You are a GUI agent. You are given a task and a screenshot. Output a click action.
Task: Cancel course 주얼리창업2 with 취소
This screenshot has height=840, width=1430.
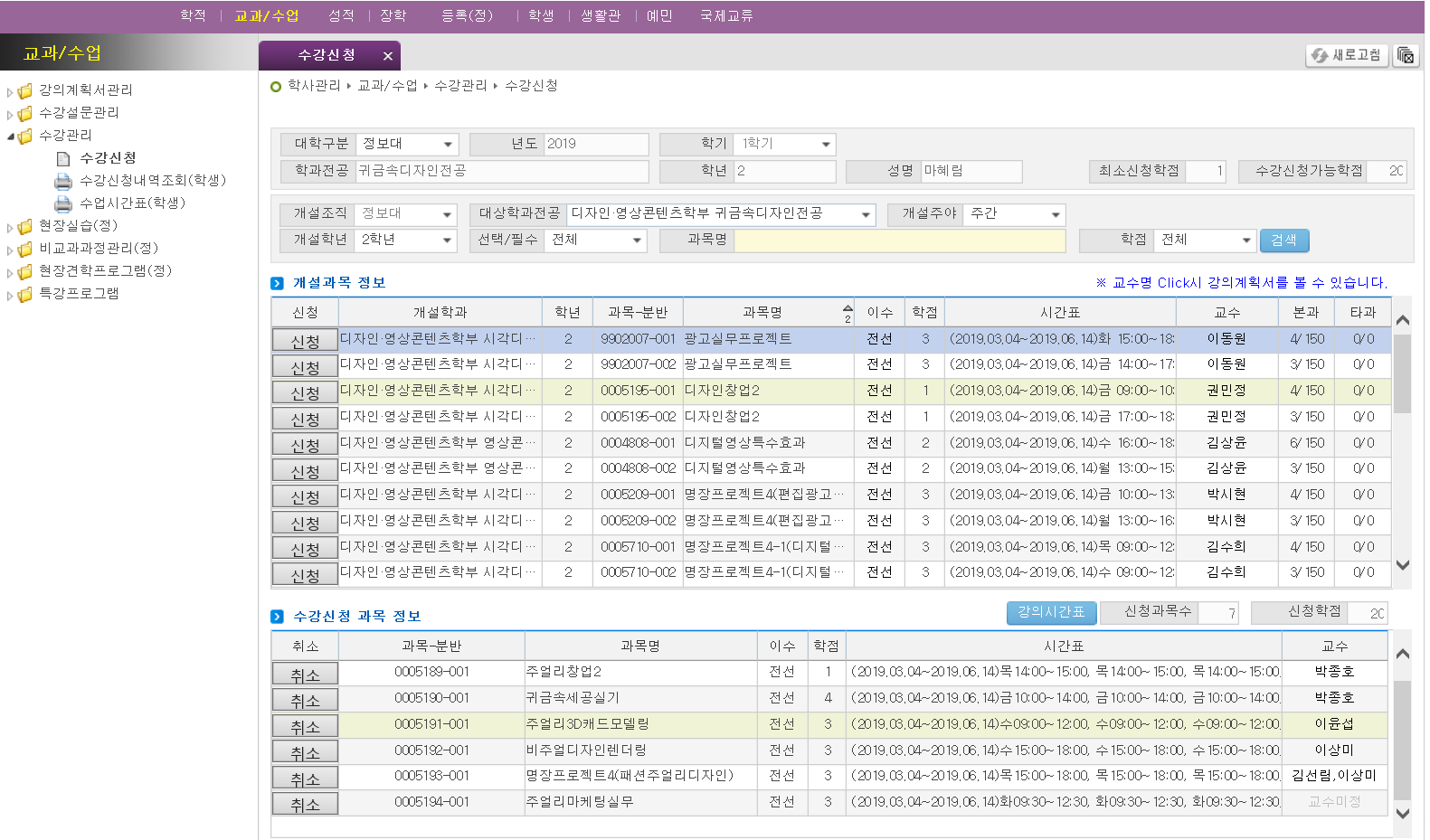point(305,675)
